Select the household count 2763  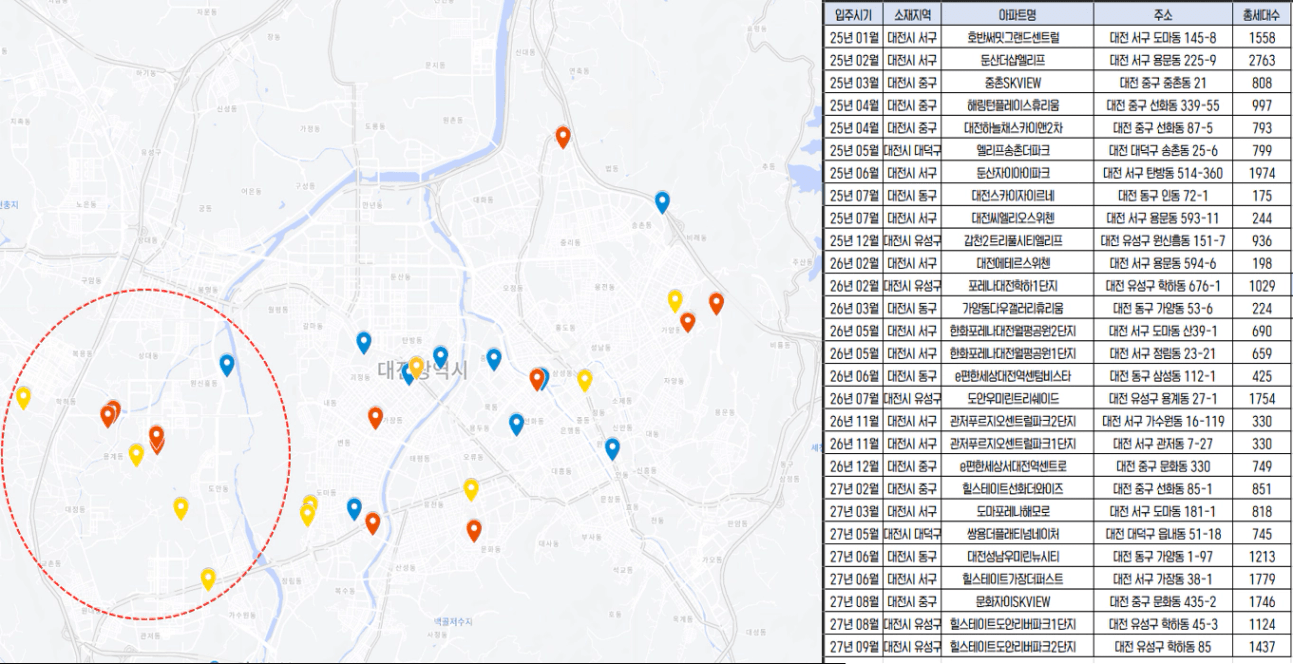tap(1262, 60)
